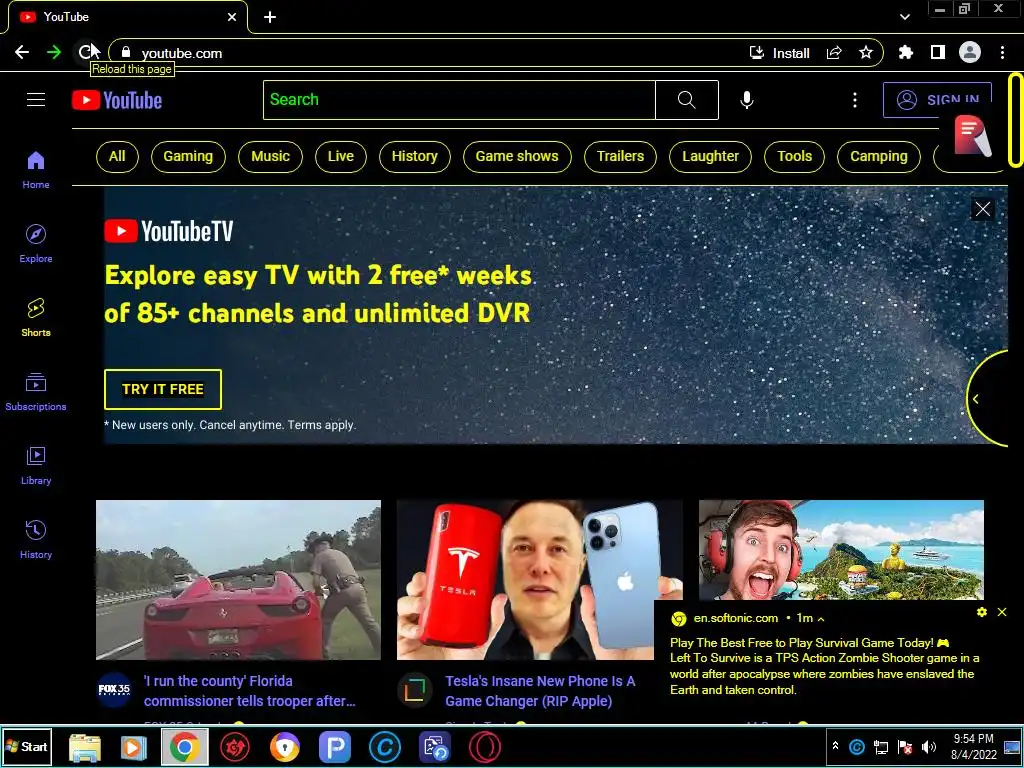Select the History filter chip

click(x=415, y=157)
